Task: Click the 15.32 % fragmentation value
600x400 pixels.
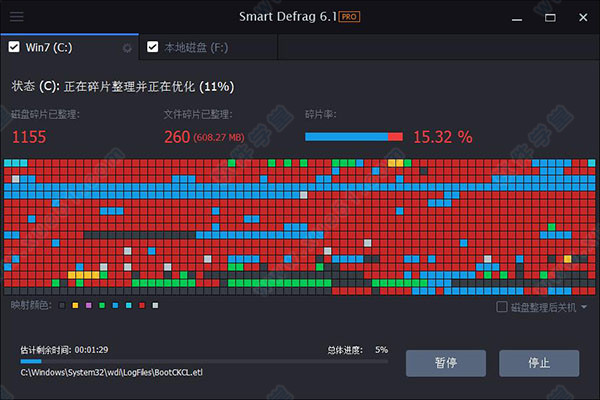Action: coord(443,137)
